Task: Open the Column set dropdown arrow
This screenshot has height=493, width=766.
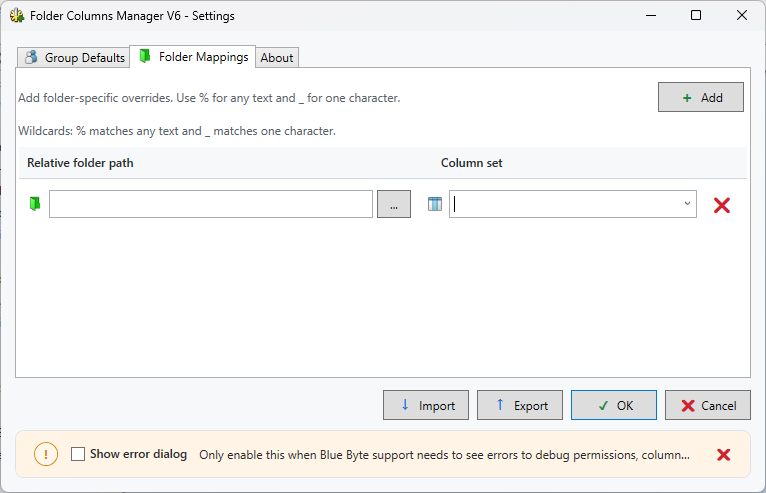Action: pos(687,204)
